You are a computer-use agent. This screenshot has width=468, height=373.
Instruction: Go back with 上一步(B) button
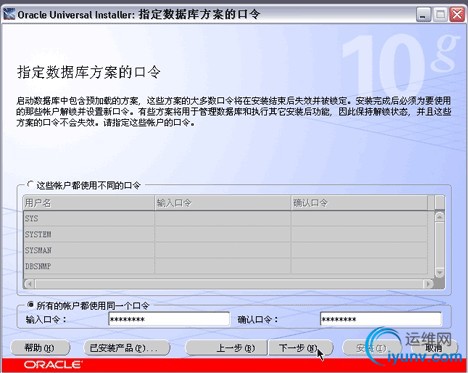point(226,348)
